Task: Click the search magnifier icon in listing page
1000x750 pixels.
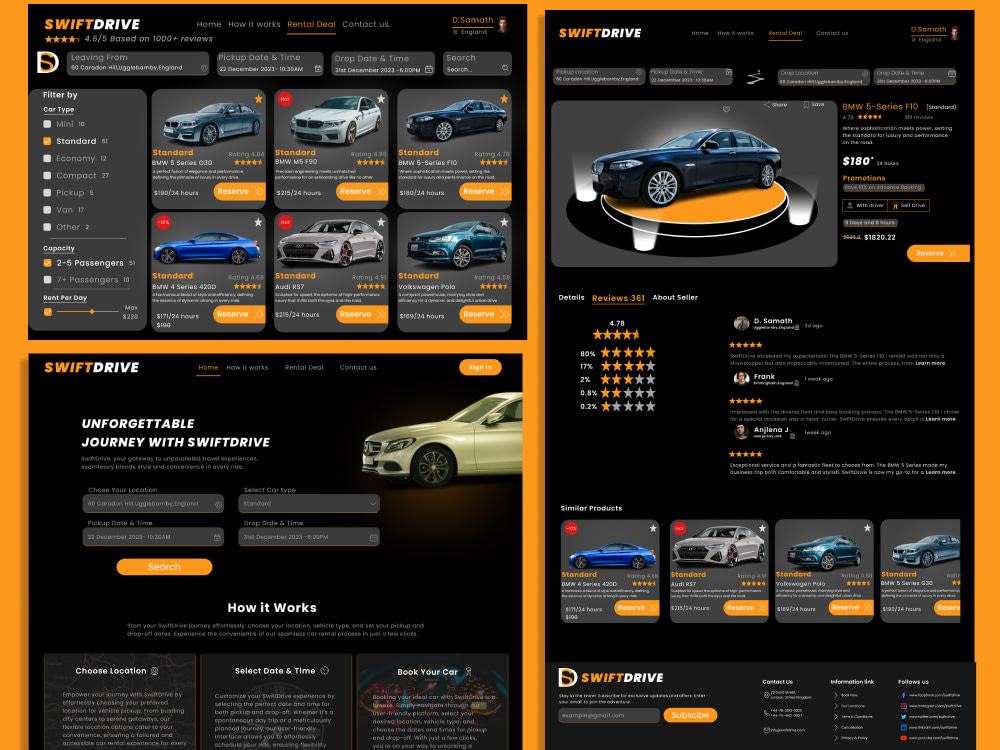Action: [505, 68]
